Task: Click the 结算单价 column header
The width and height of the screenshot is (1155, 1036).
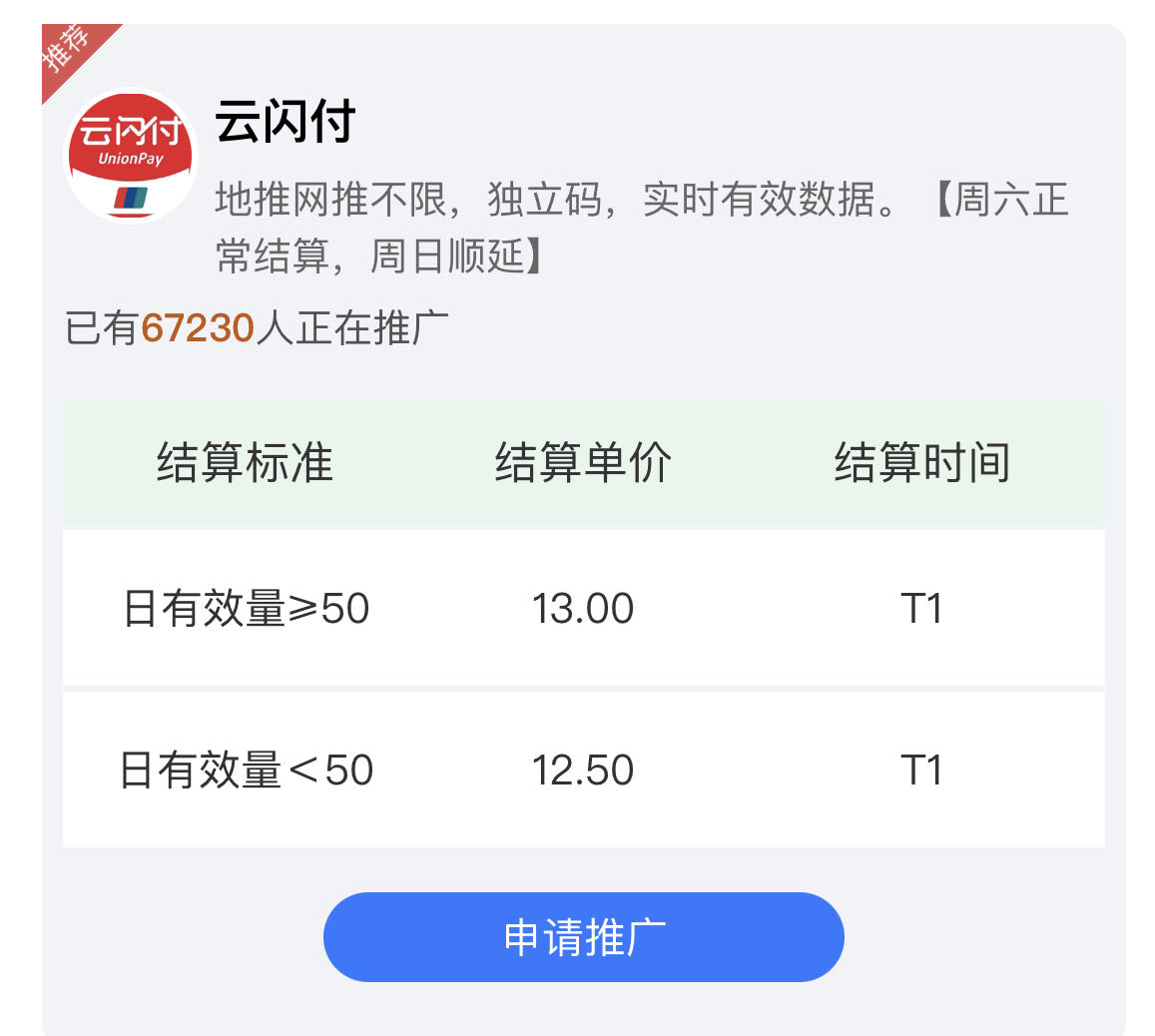Action: click(583, 462)
